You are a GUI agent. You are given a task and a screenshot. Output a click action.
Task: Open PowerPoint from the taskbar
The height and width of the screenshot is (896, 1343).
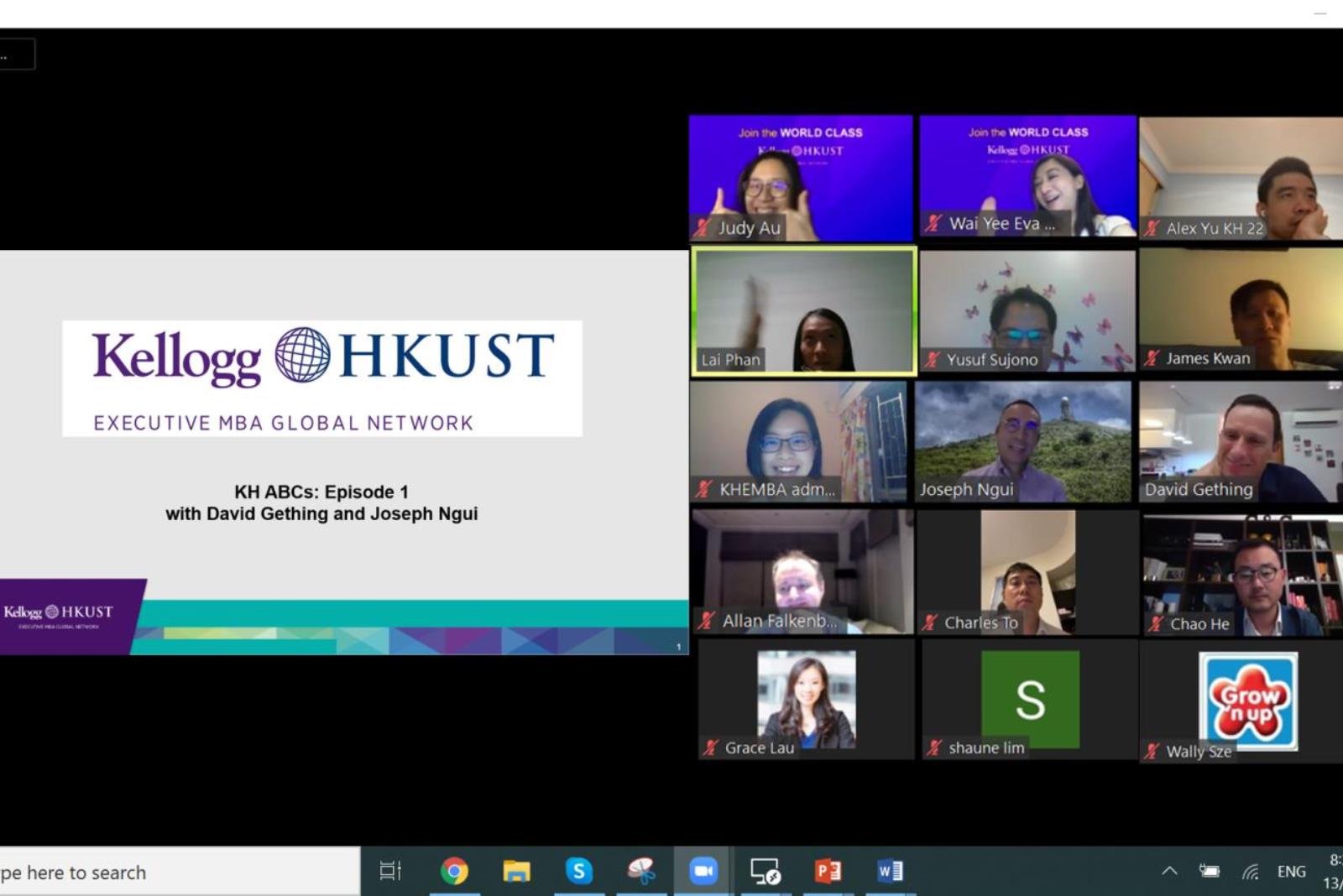pyautogui.click(x=828, y=872)
